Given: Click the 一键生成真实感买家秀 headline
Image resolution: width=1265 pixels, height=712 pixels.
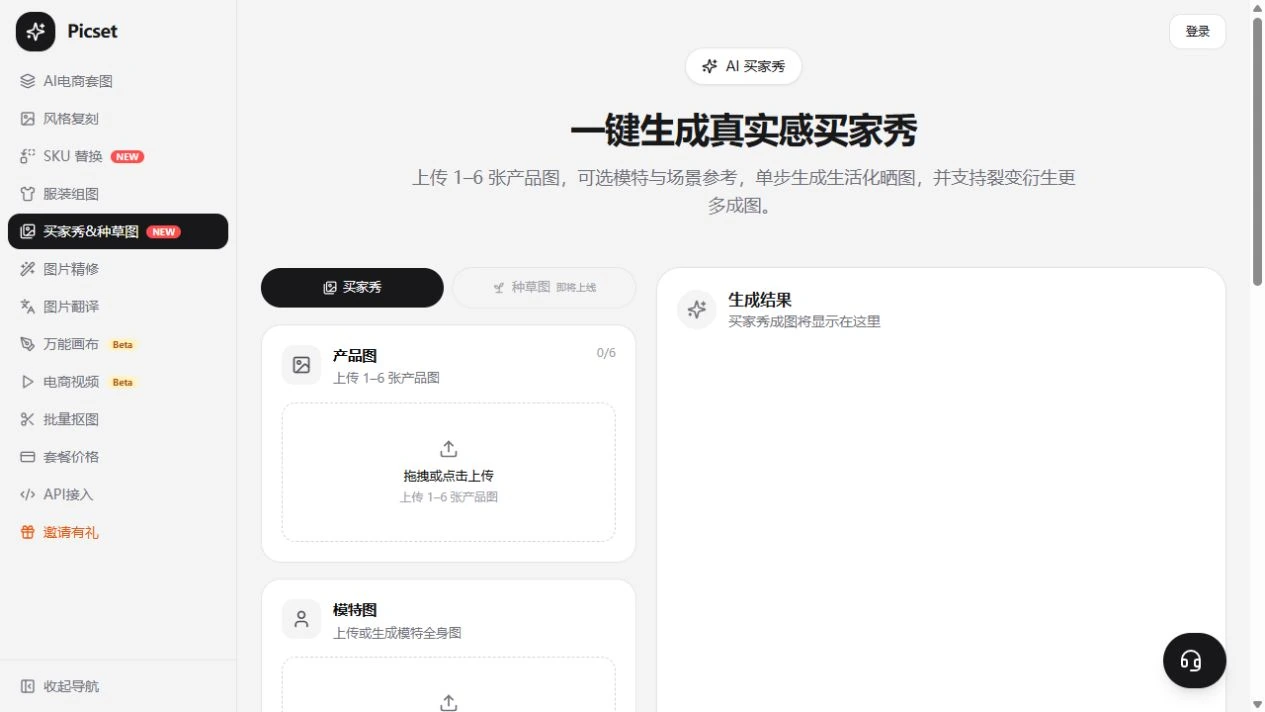Looking at the screenshot, I should (743, 130).
